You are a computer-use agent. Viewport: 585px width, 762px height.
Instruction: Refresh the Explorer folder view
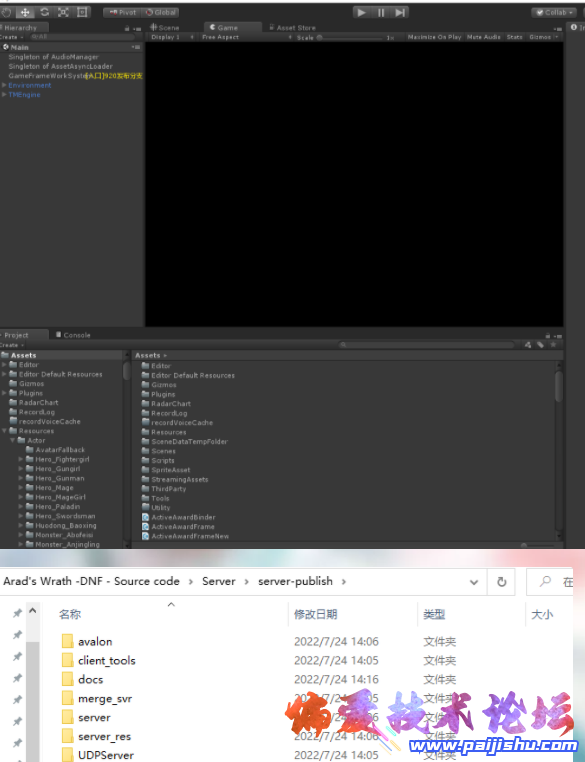(501, 582)
